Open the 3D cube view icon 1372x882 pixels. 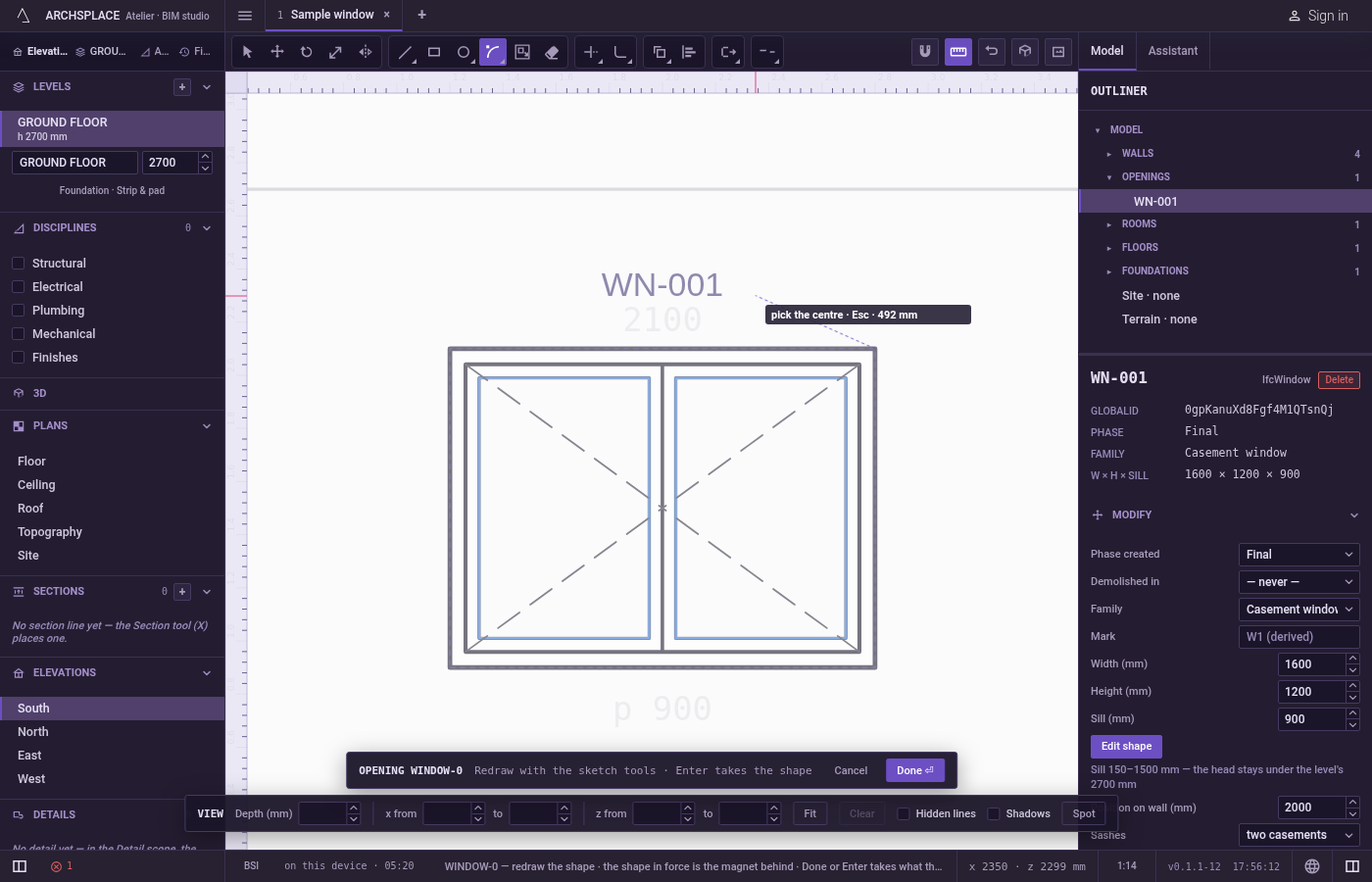[x=1025, y=52]
